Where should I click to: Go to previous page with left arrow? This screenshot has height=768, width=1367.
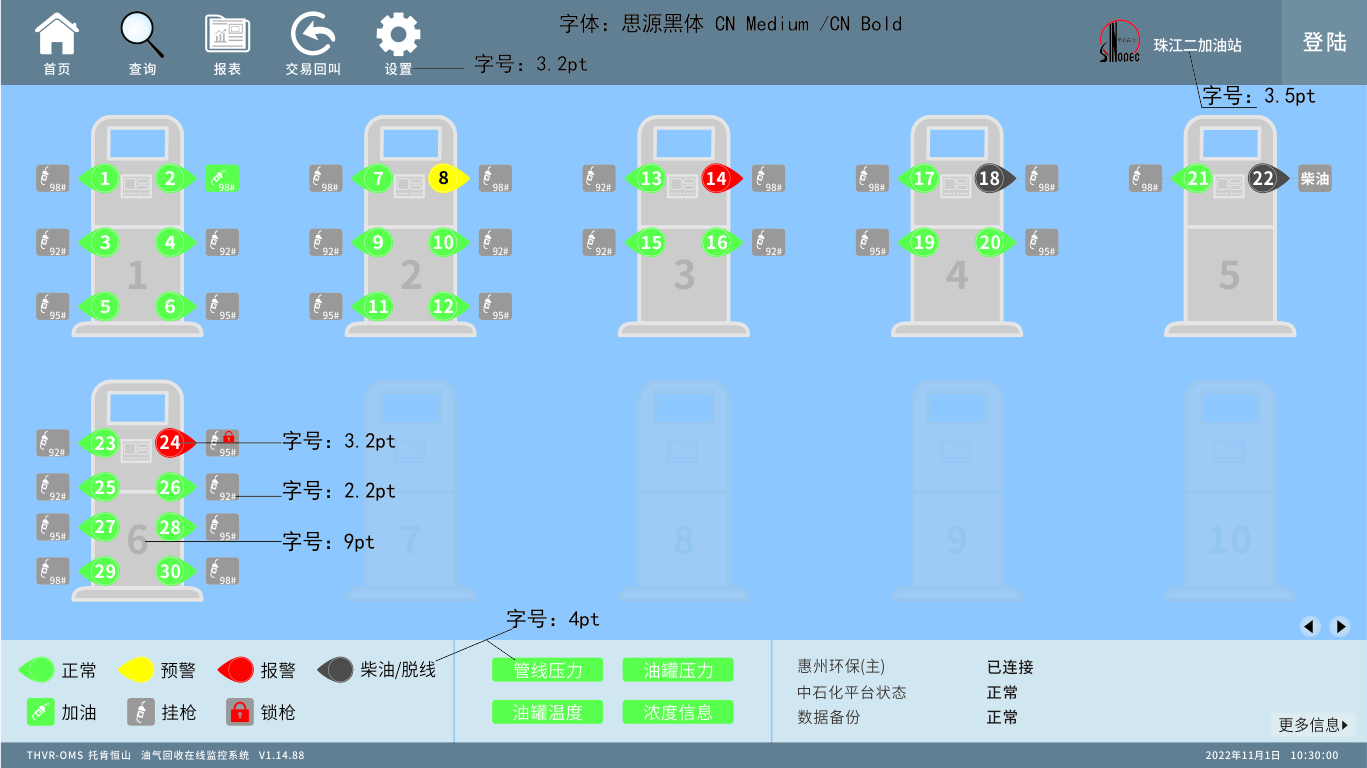tap(1310, 627)
